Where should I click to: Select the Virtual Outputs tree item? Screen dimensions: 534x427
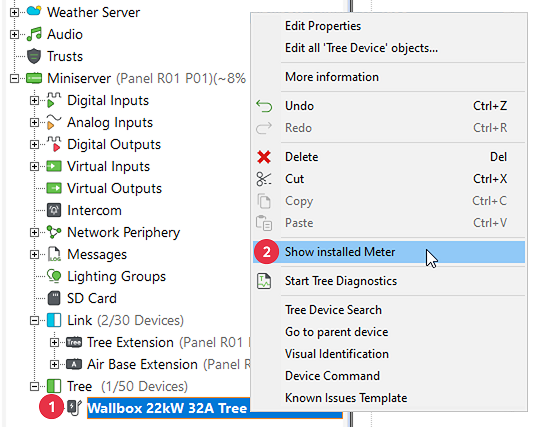coord(114,188)
